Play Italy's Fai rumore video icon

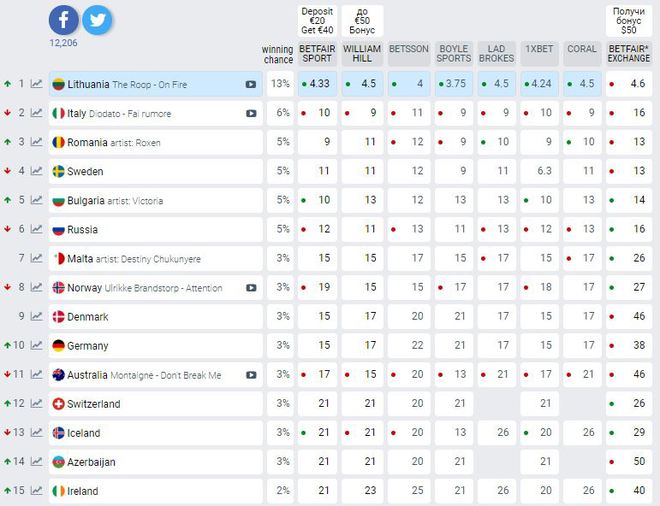(x=251, y=113)
